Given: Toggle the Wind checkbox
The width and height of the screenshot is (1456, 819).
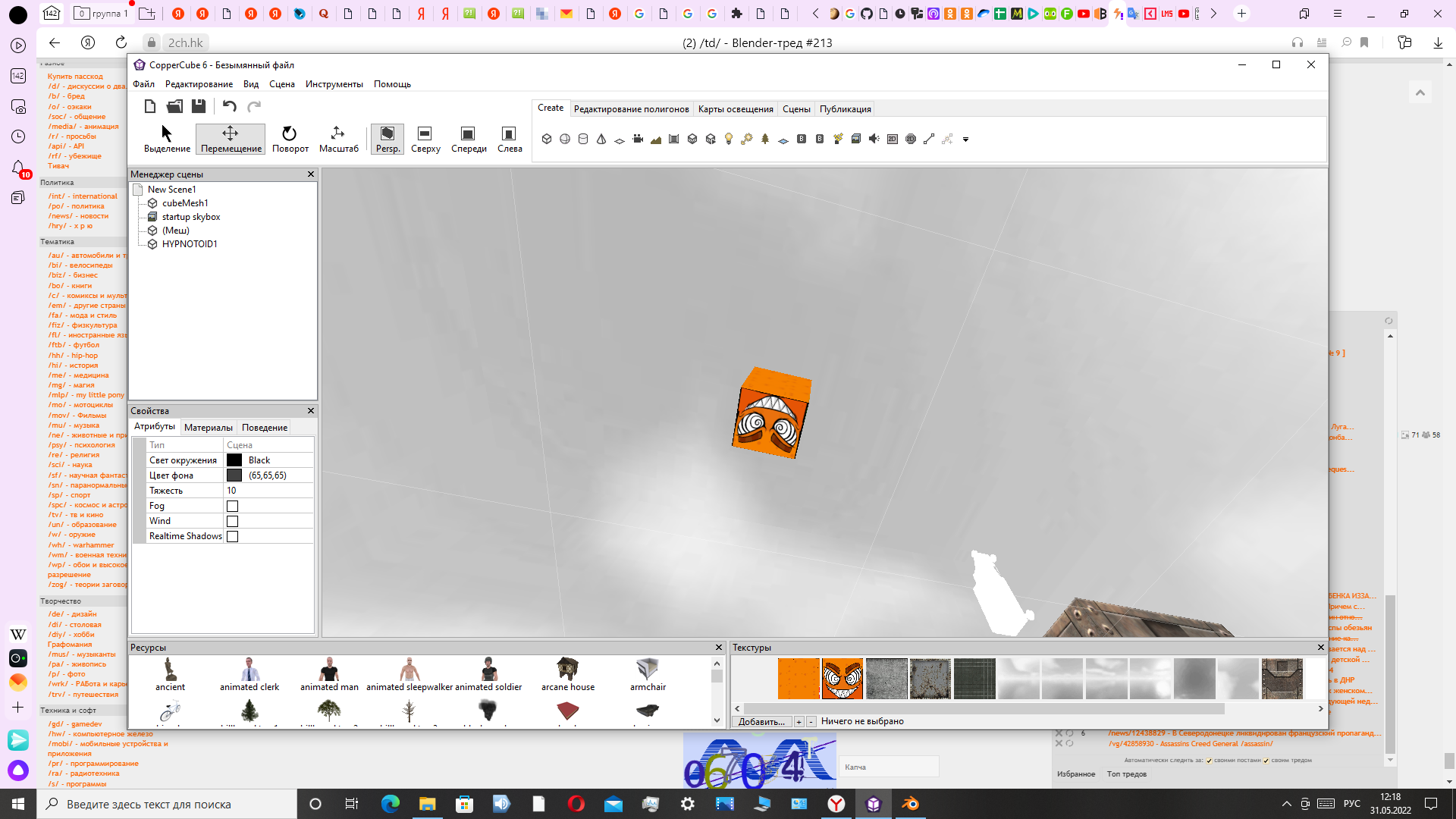Looking at the screenshot, I should tap(233, 521).
